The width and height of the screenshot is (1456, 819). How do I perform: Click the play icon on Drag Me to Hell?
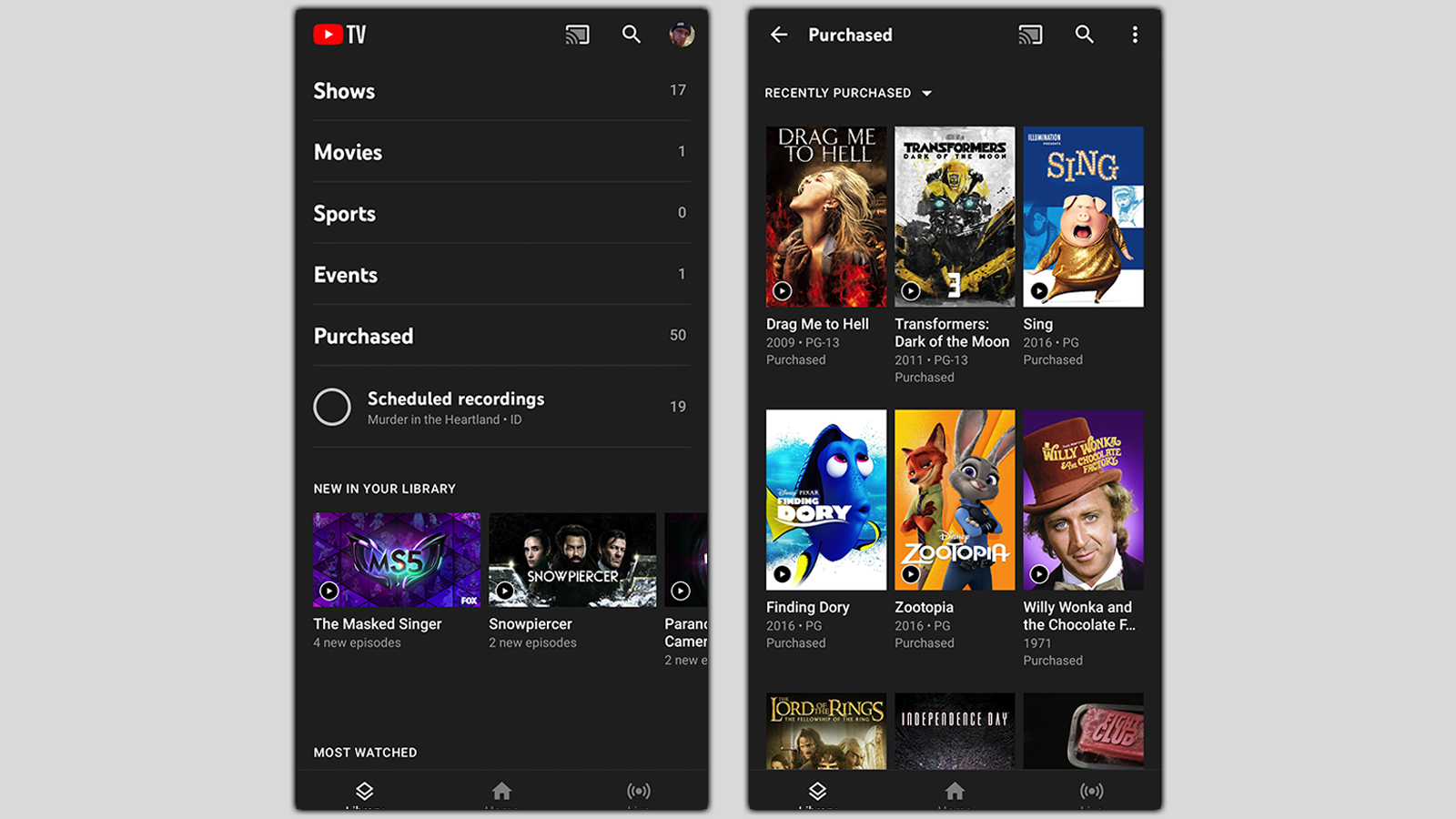click(782, 291)
